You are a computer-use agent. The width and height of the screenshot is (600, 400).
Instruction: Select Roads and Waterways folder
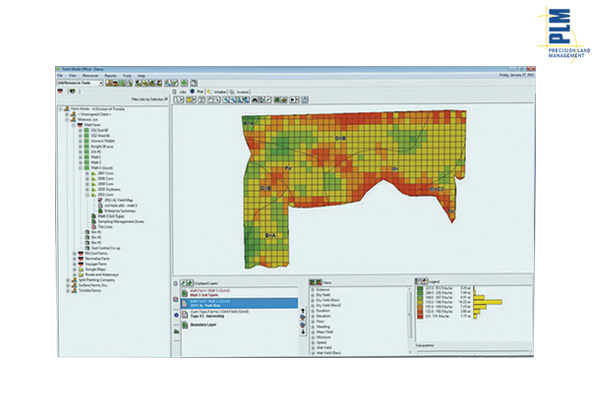point(101,274)
